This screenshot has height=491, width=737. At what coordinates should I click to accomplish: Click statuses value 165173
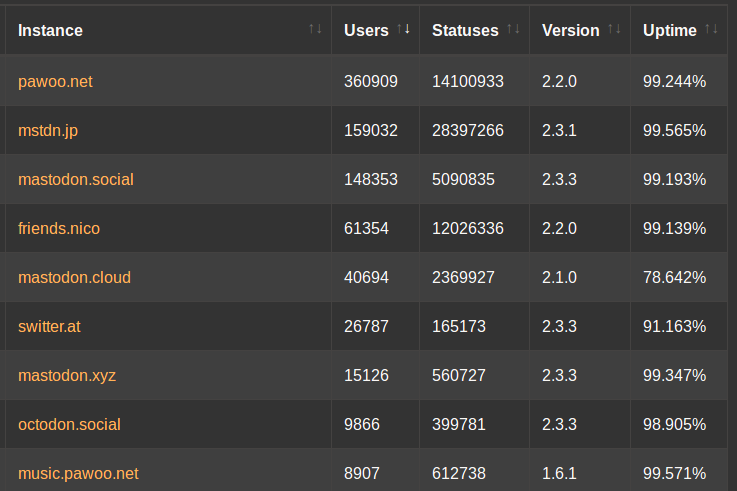coord(459,327)
